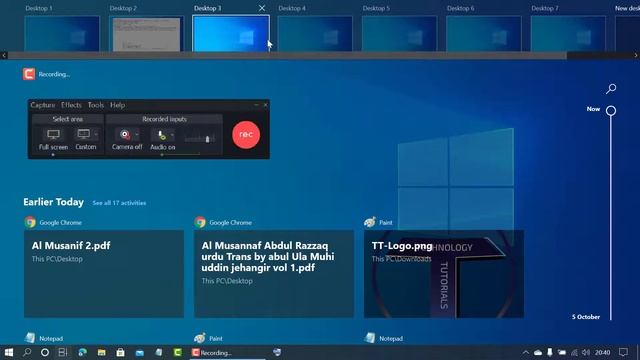
Task: Select the Desktop 4 thumbnail
Action: [315, 33]
